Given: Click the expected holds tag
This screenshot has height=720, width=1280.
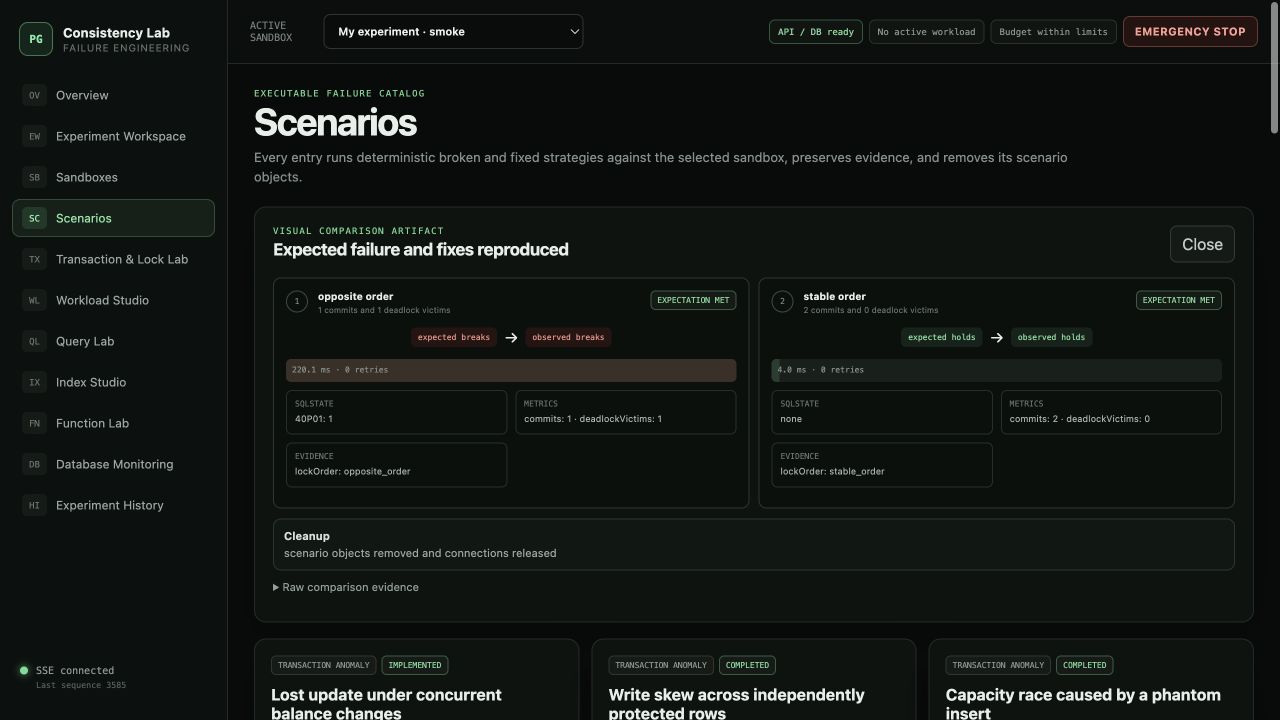Looking at the screenshot, I should 940,337.
